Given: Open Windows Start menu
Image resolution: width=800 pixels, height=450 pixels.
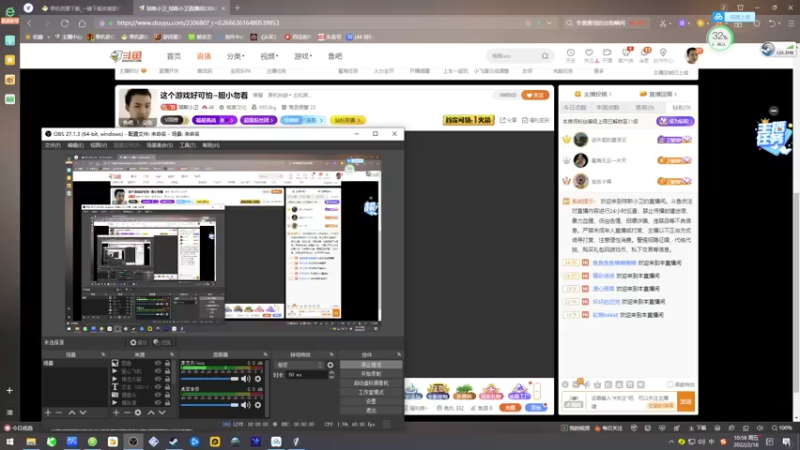Looking at the screenshot, I should click(10, 441).
